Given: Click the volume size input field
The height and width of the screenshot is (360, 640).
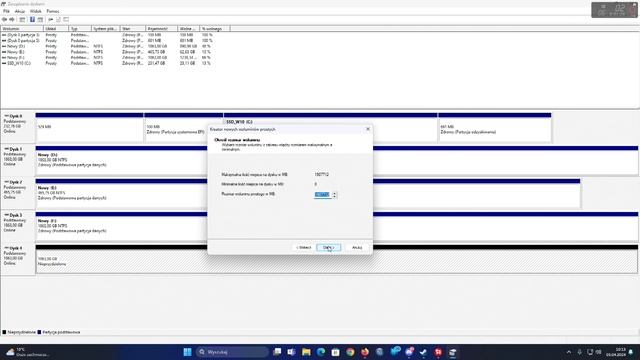Looking at the screenshot, I should coord(322,195).
